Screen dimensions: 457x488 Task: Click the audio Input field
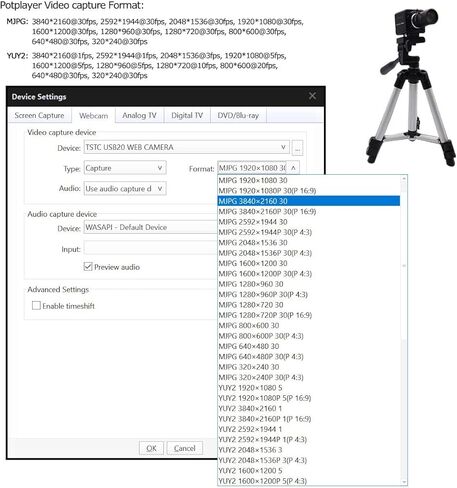coord(151,249)
